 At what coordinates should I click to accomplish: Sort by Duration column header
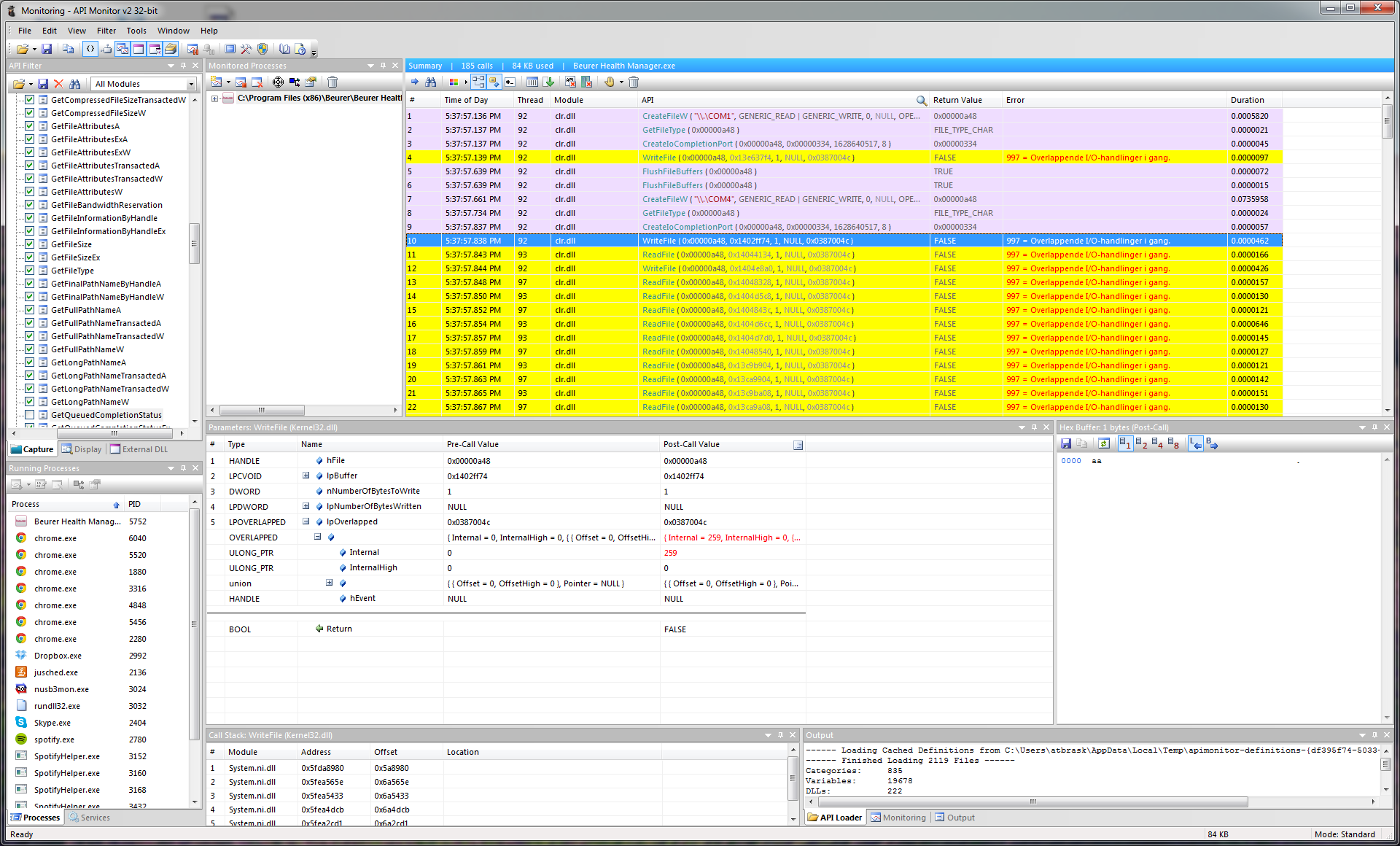pyautogui.click(x=1254, y=100)
